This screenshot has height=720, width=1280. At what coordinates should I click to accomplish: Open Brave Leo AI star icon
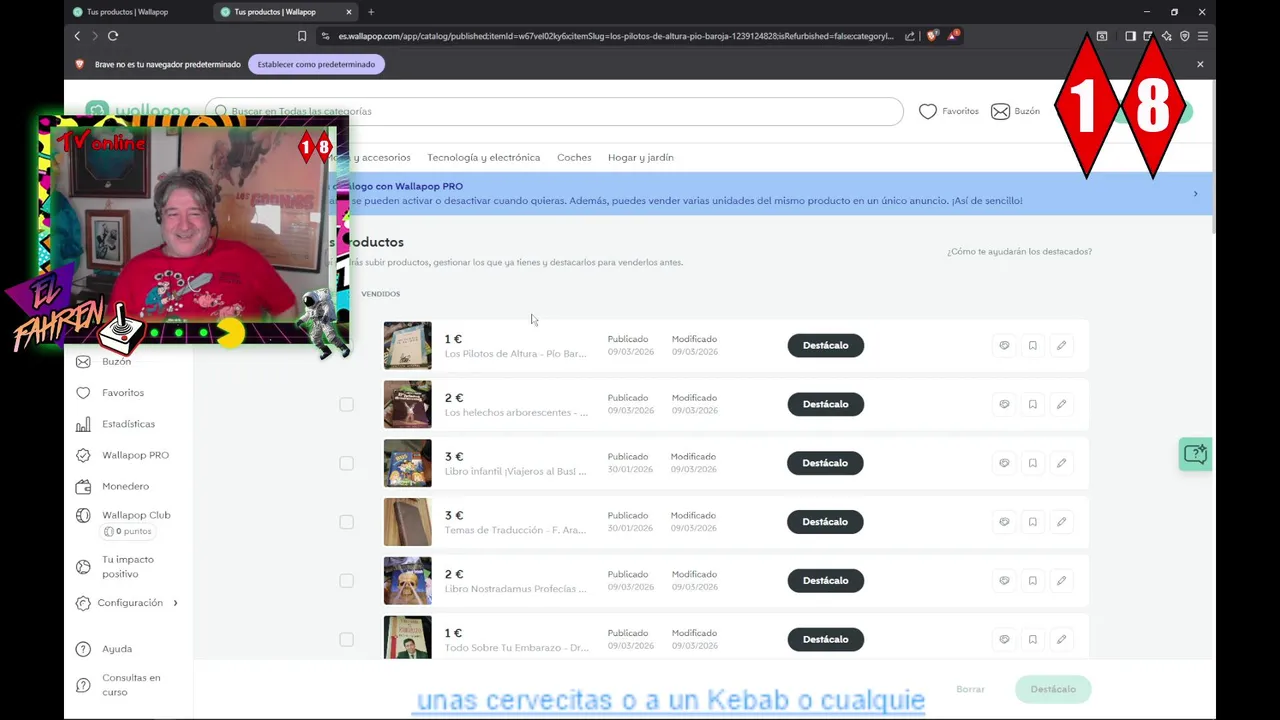[1166, 36]
